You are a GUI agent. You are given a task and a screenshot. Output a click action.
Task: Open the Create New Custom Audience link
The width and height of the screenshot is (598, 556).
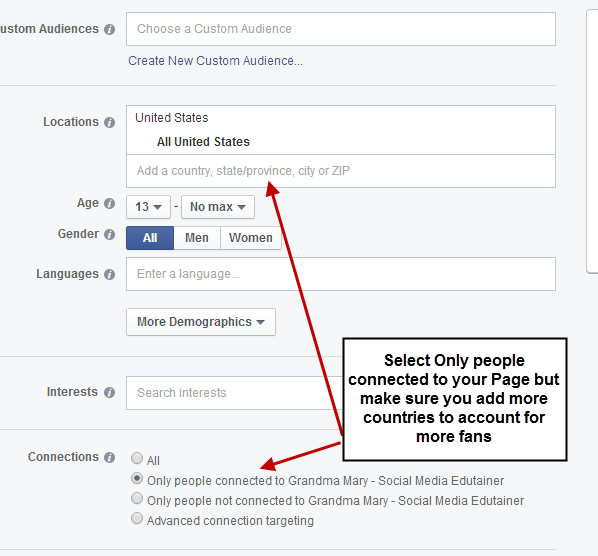click(x=215, y=61)
